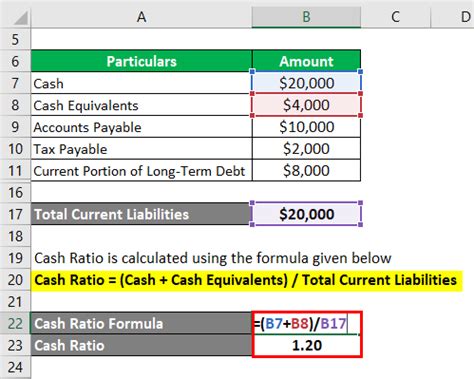Click the Amount header cell
Viewport: 474px width, 379px height.
(306, 61)
